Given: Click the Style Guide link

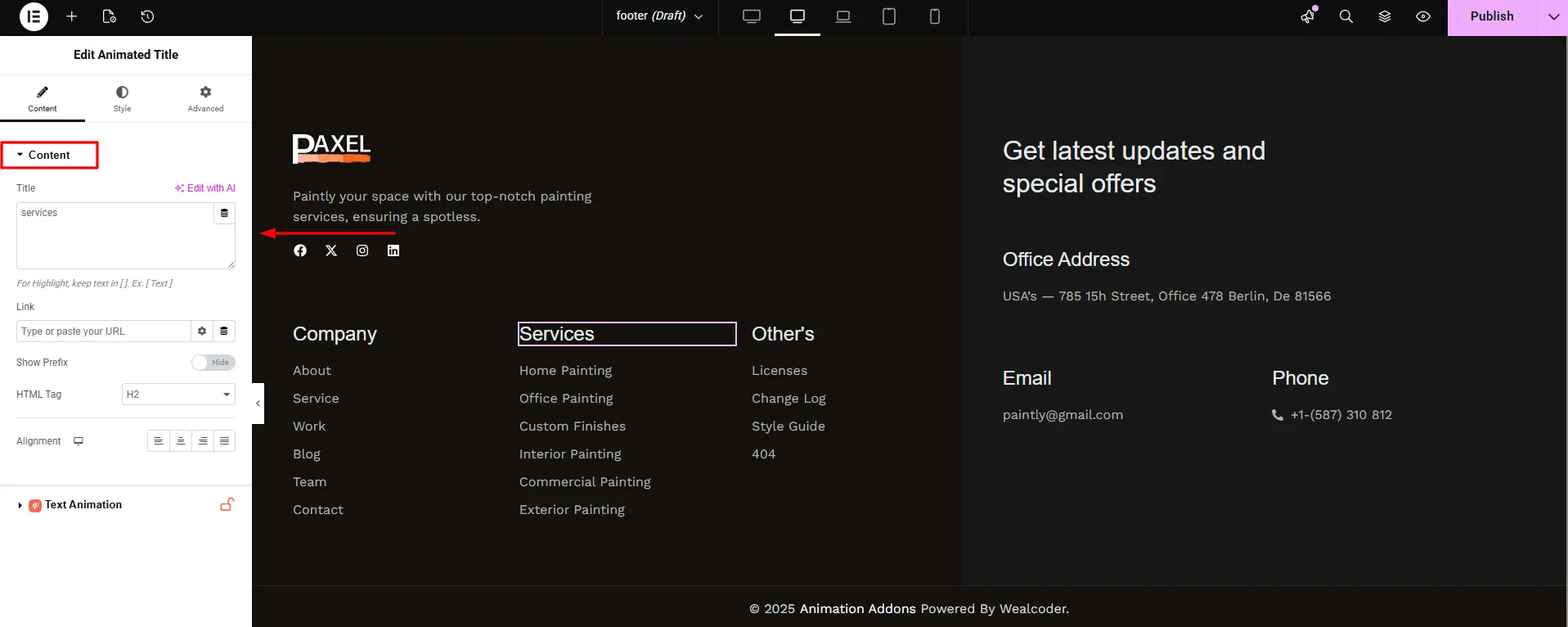Looking at the screenshot, I should tap(788, 426).
